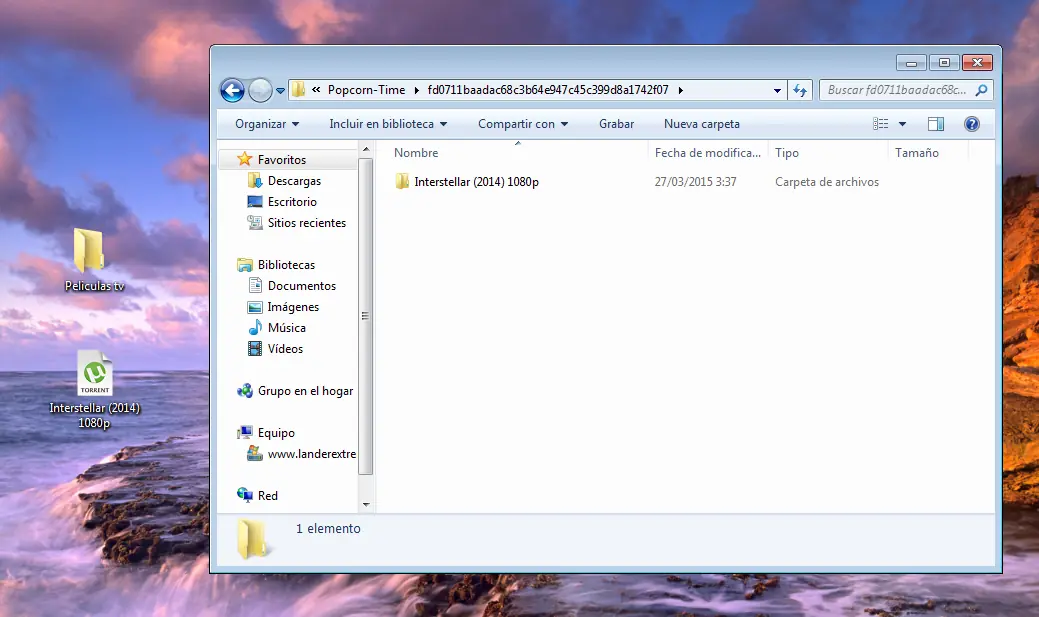
Task: Click date 27/03/2015 3:37 cell
Action: (695, 182)
